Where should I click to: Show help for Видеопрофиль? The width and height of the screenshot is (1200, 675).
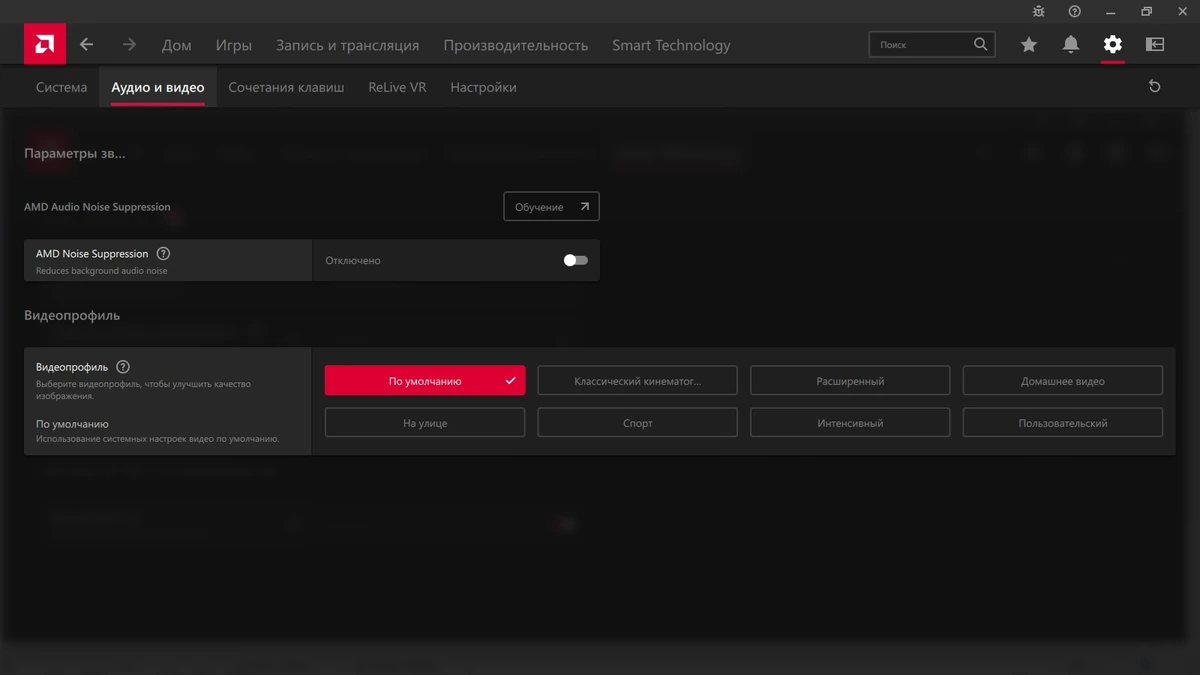[x=123, y=367]
